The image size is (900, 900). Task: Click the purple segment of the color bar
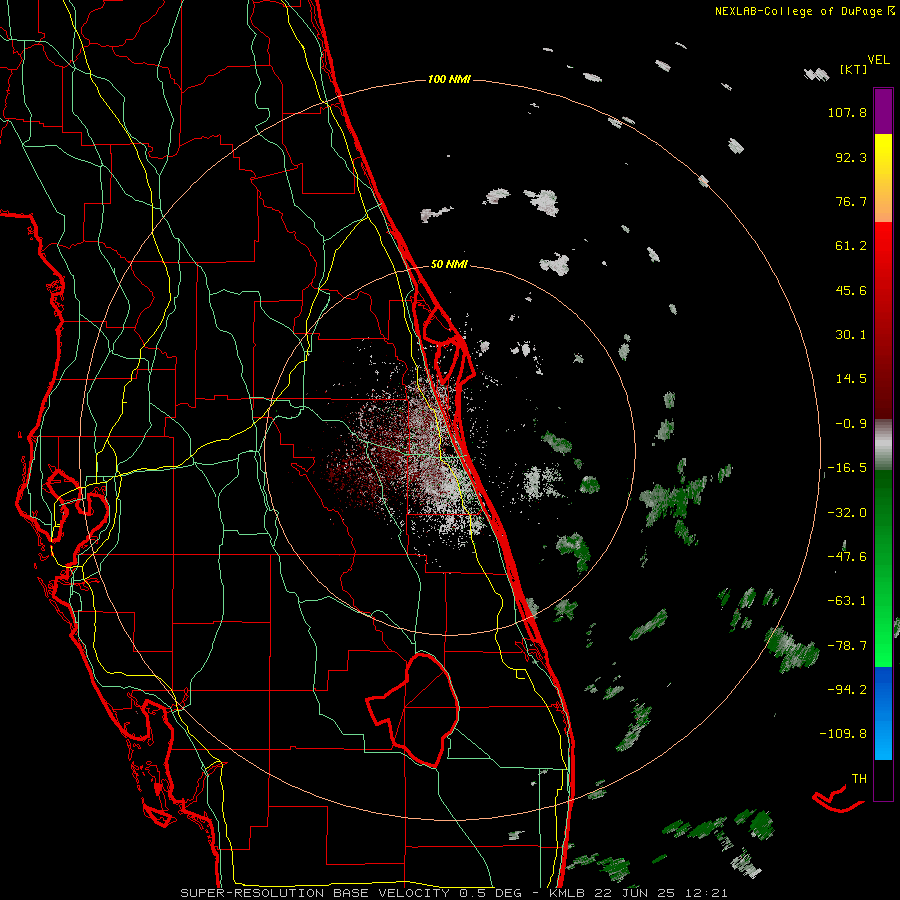tap(883, 111)
